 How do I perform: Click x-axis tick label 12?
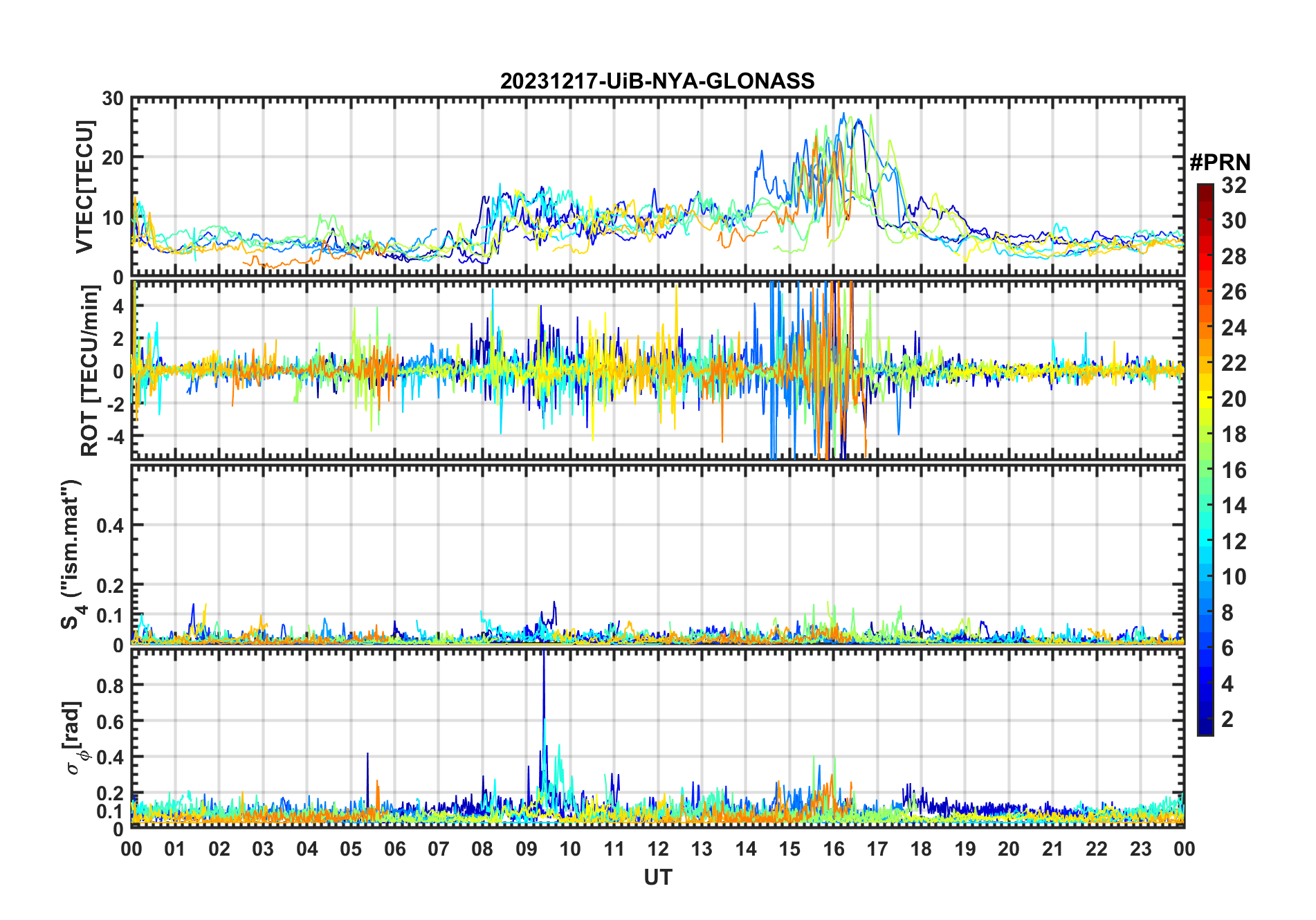657,849
